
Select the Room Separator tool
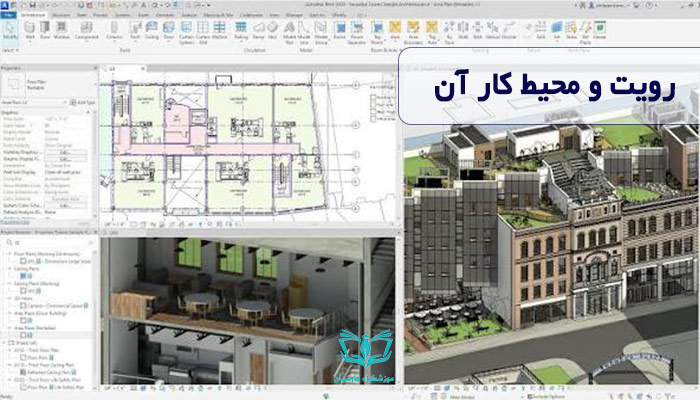point(357,33)
